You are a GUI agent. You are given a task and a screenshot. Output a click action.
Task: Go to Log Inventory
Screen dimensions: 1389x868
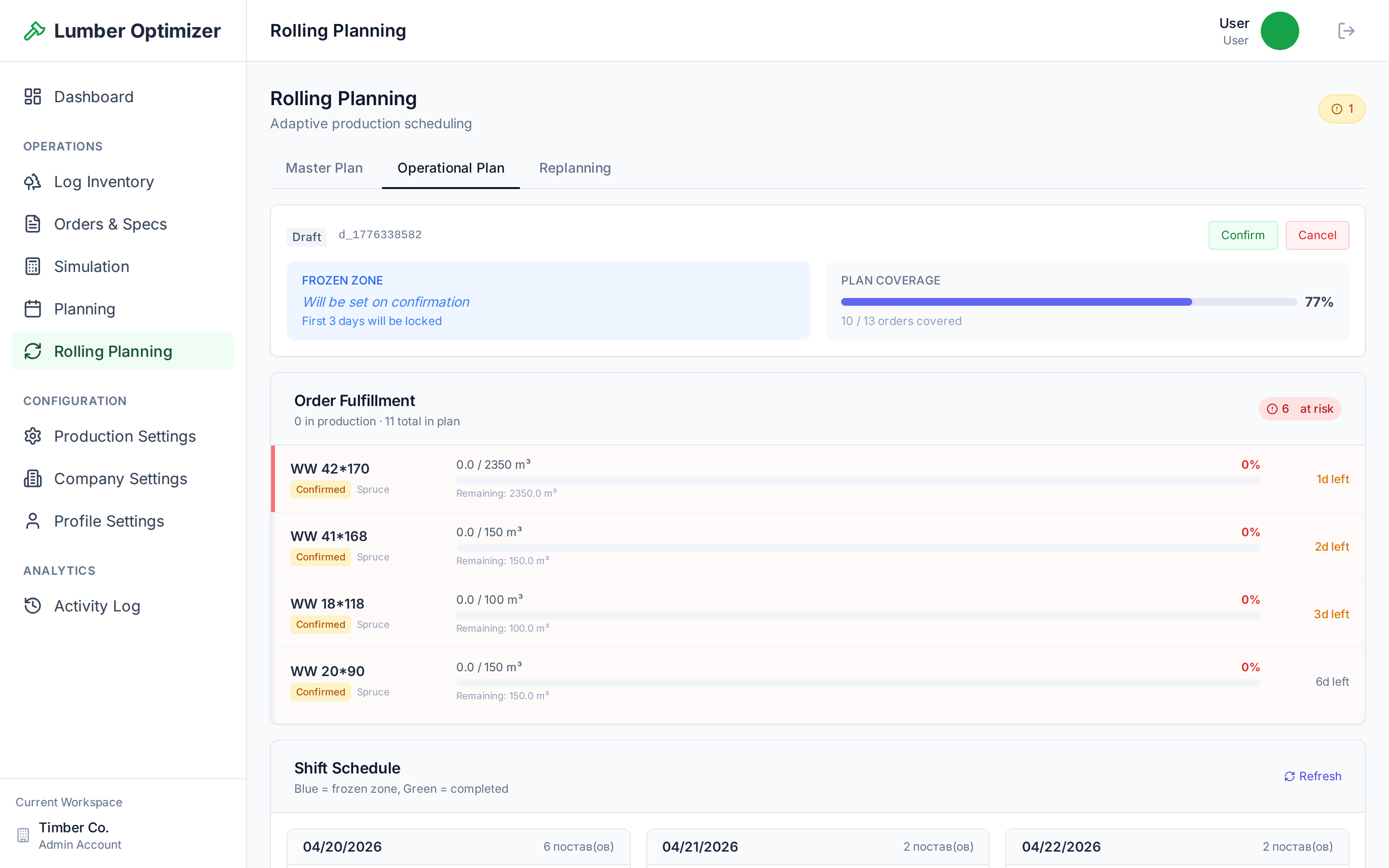(123, 181)
